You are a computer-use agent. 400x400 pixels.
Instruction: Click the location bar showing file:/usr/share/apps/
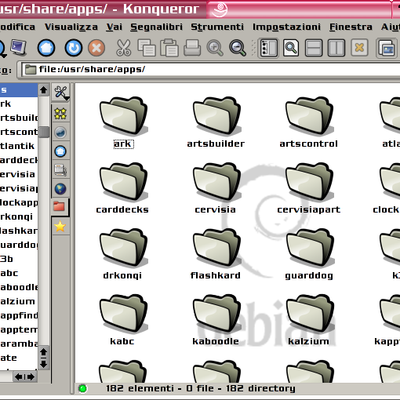[210, 70]
